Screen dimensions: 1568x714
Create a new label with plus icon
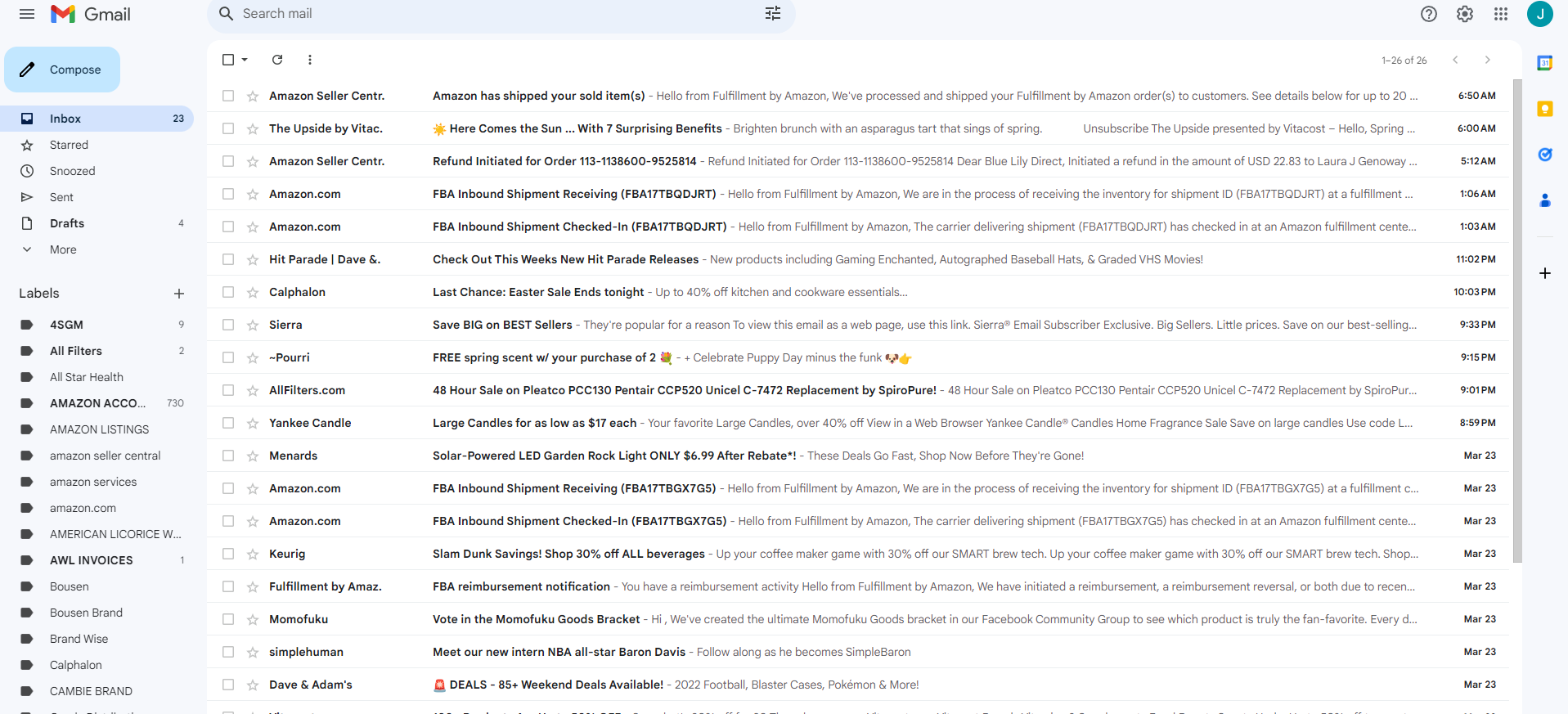tap(179, 294)
